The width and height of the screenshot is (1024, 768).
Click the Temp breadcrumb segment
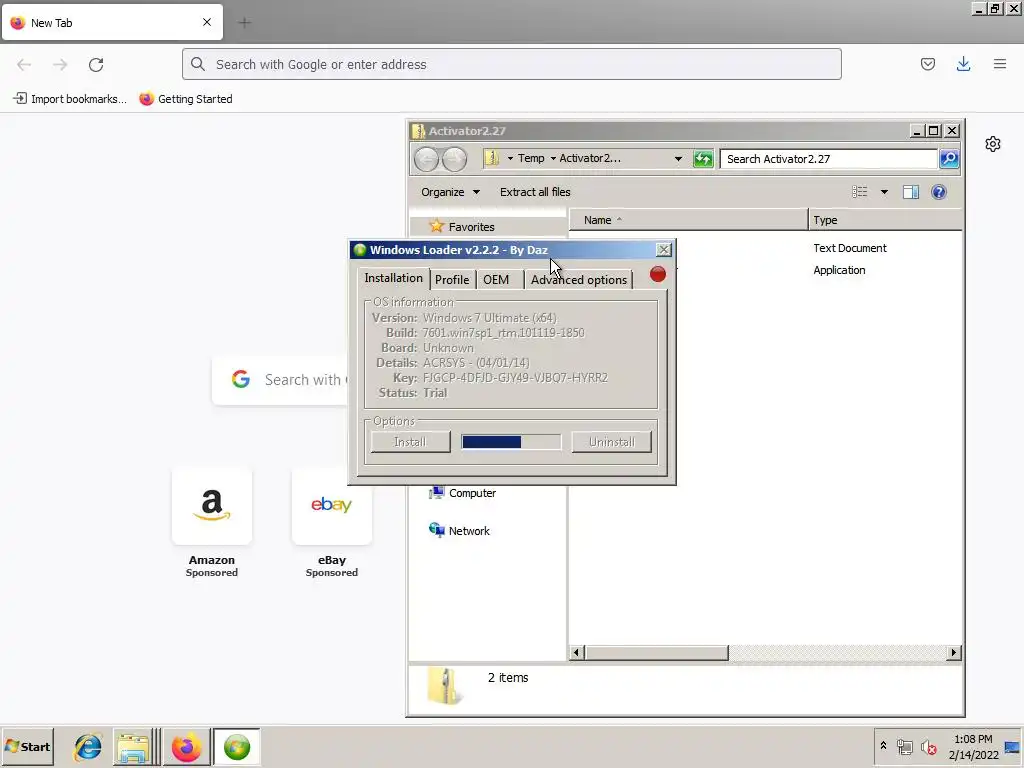coord(531,159)
